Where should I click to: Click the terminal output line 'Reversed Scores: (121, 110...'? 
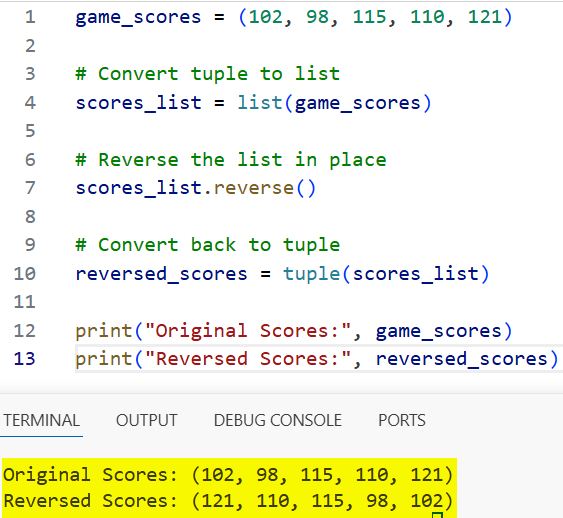[228, 501]
